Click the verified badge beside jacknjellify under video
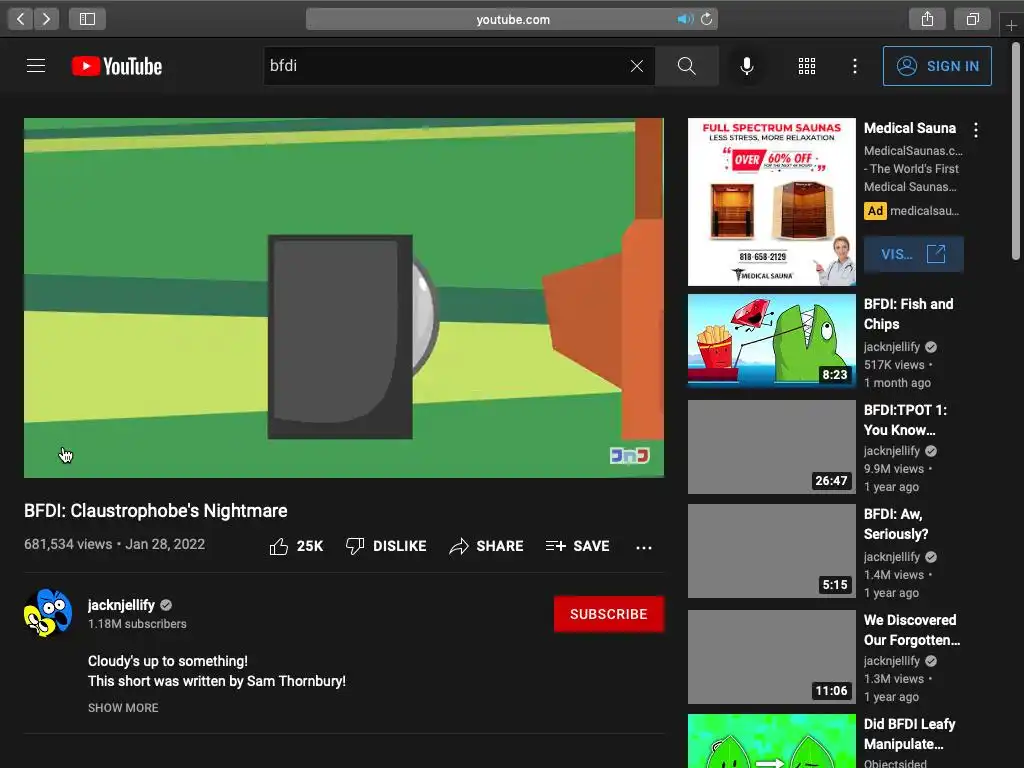Screen dimensions: 1024x768 tap(167, 605)
